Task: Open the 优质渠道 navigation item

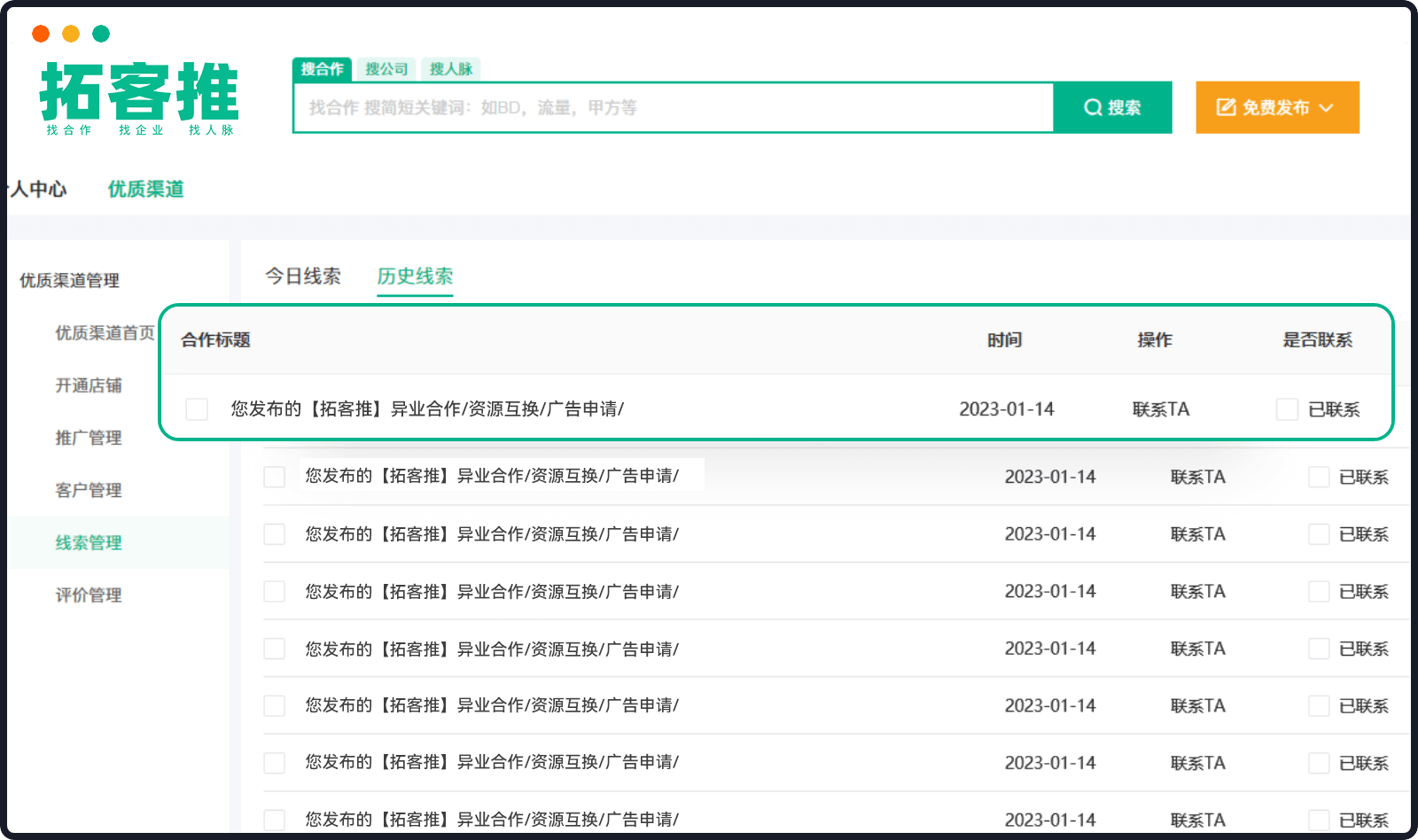Action: pyautogui.click(x=145, y=189)
